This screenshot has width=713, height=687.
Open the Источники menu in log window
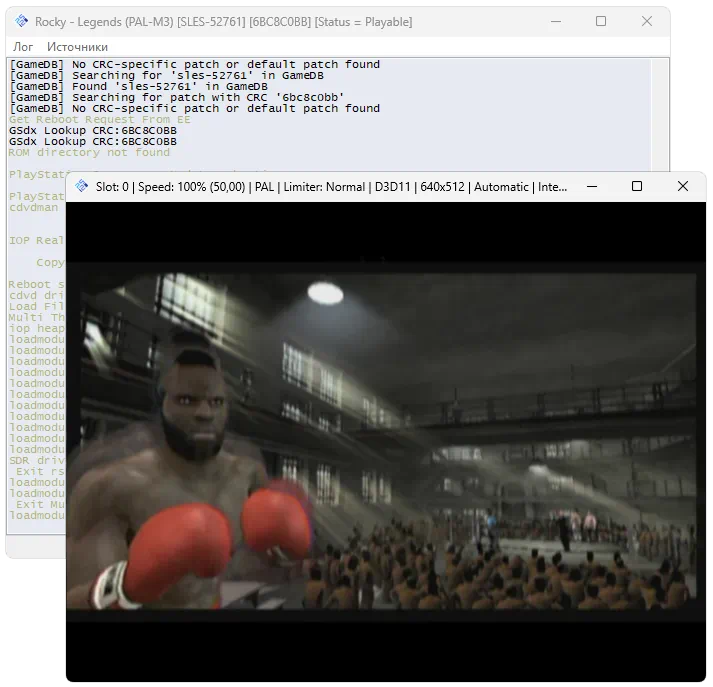77,47
